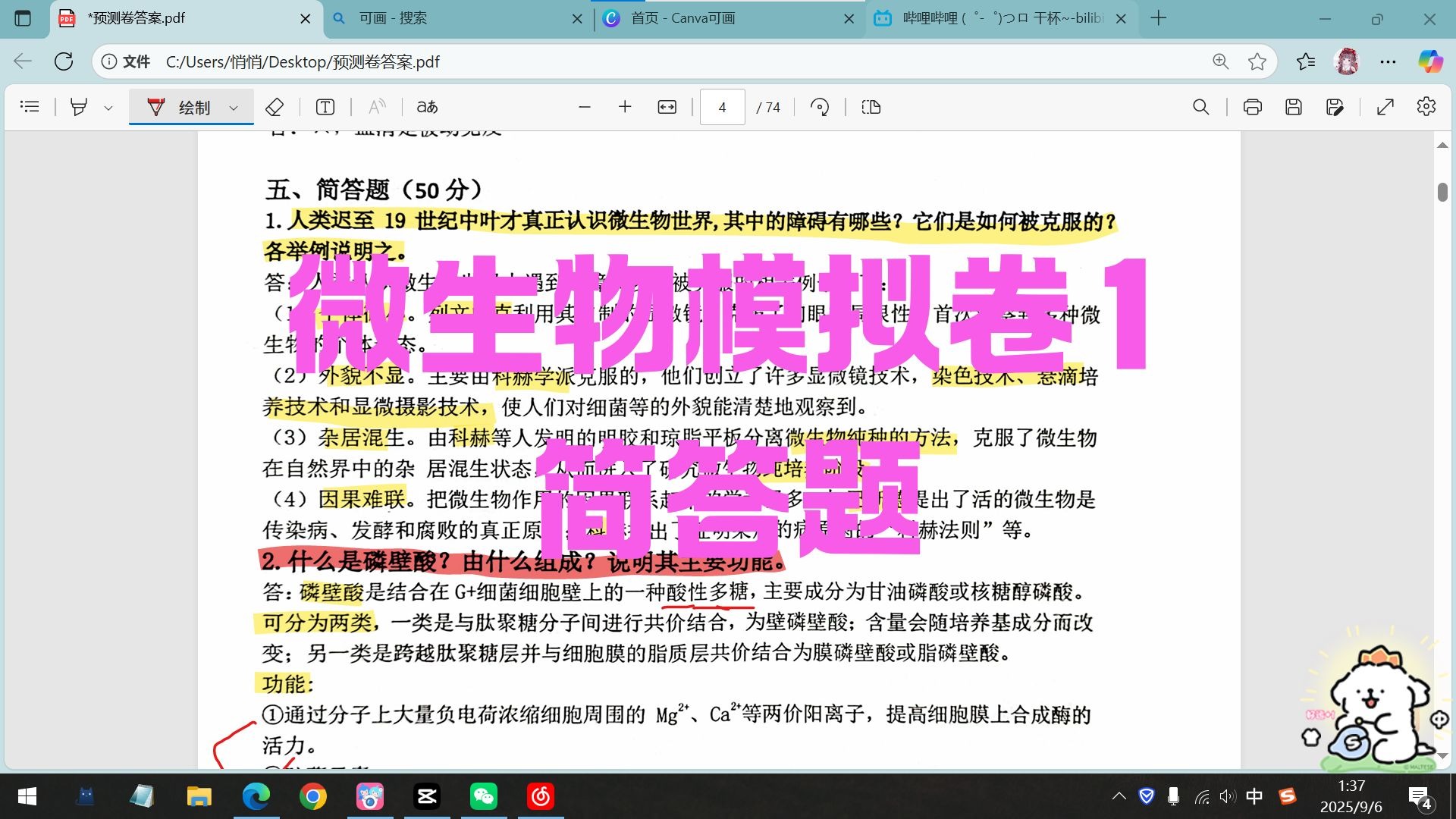1456x819 pixels.
Task: Open the tab actions menu
Action: click(23, 18)
